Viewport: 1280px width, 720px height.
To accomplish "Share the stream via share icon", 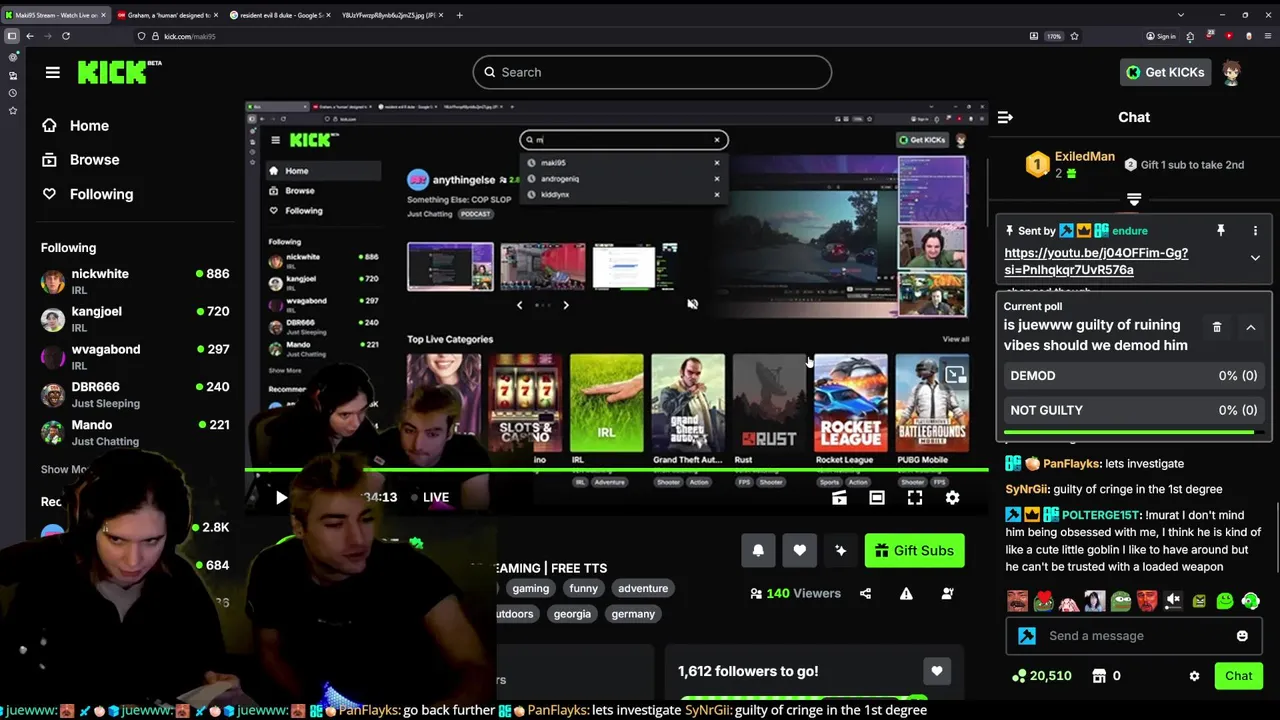I will click(865, 594).
